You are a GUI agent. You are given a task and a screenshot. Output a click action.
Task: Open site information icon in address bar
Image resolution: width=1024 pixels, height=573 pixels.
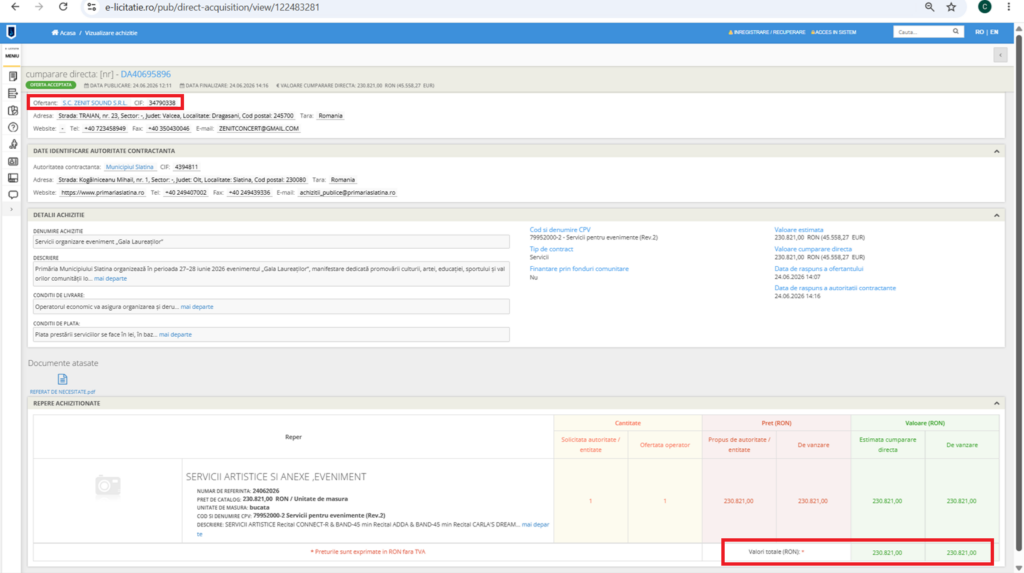pyautogui.click(x=91, y=7)
